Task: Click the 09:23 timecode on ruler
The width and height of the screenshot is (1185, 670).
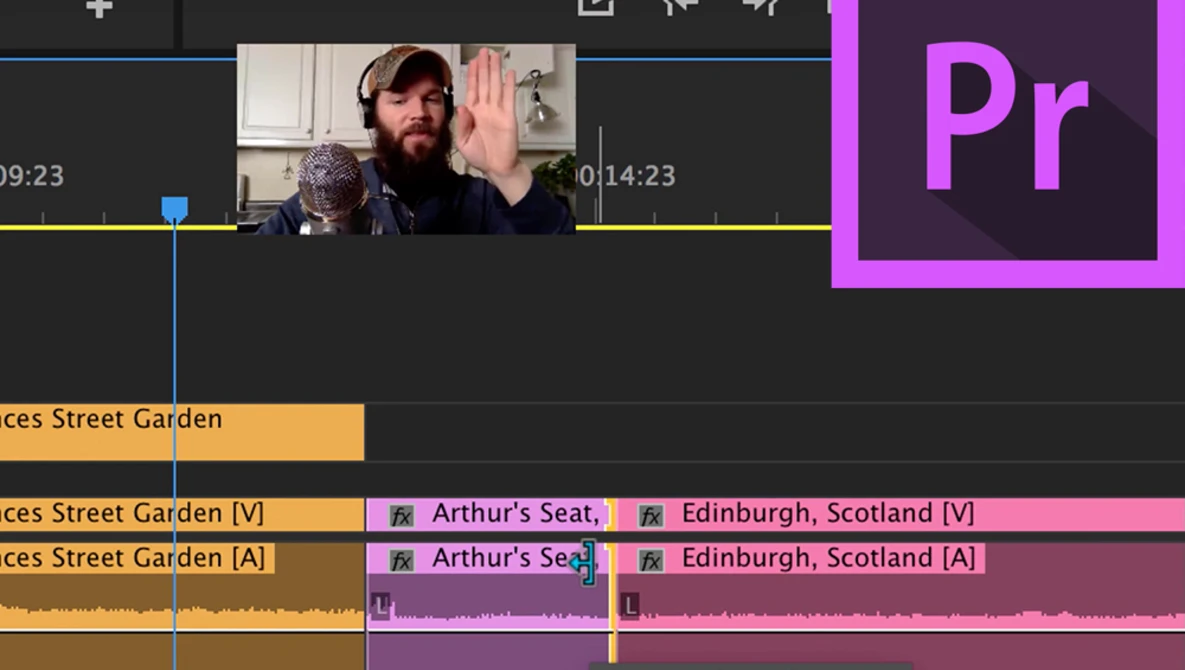Action: tap(32, 176)
